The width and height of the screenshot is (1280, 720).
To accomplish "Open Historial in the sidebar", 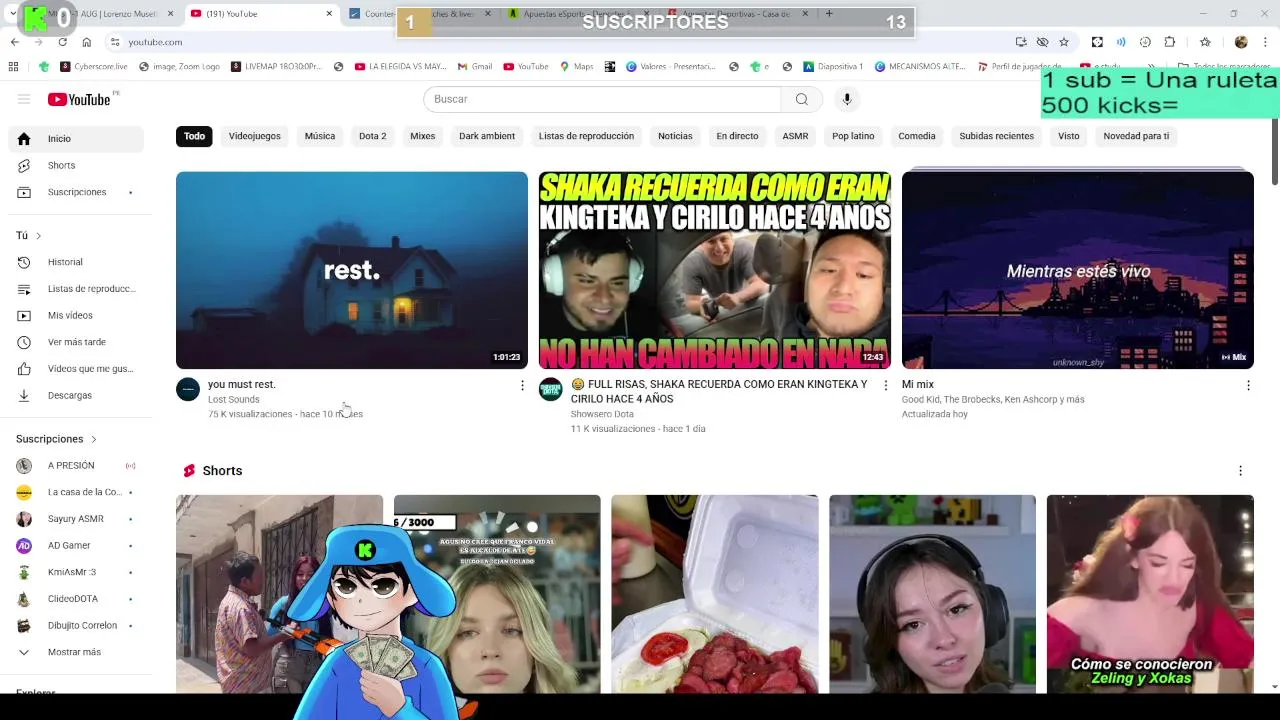I will tap(76, 262).
